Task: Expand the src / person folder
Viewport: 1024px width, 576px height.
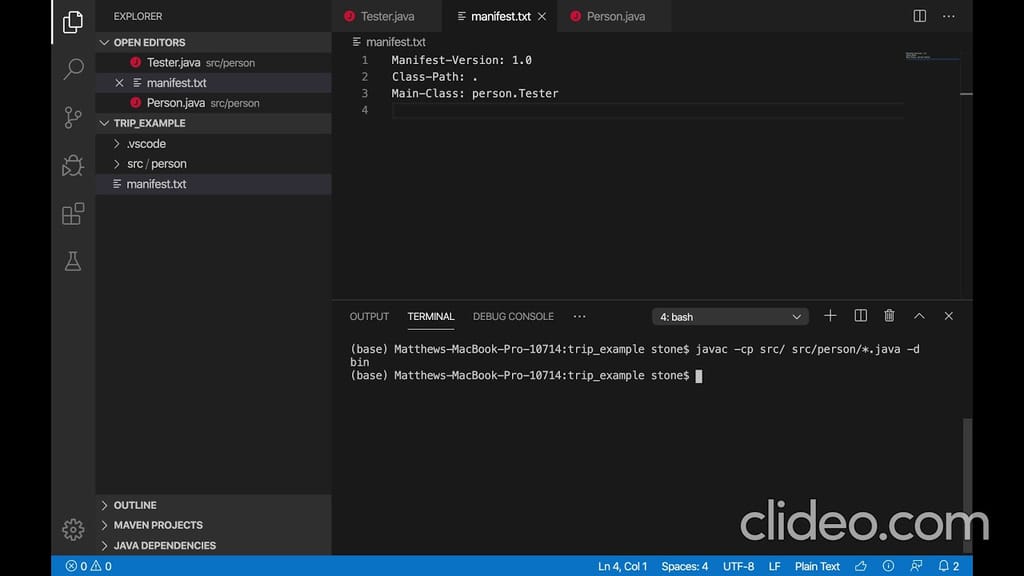Action: pyautogui.click(x=156, y=164)
